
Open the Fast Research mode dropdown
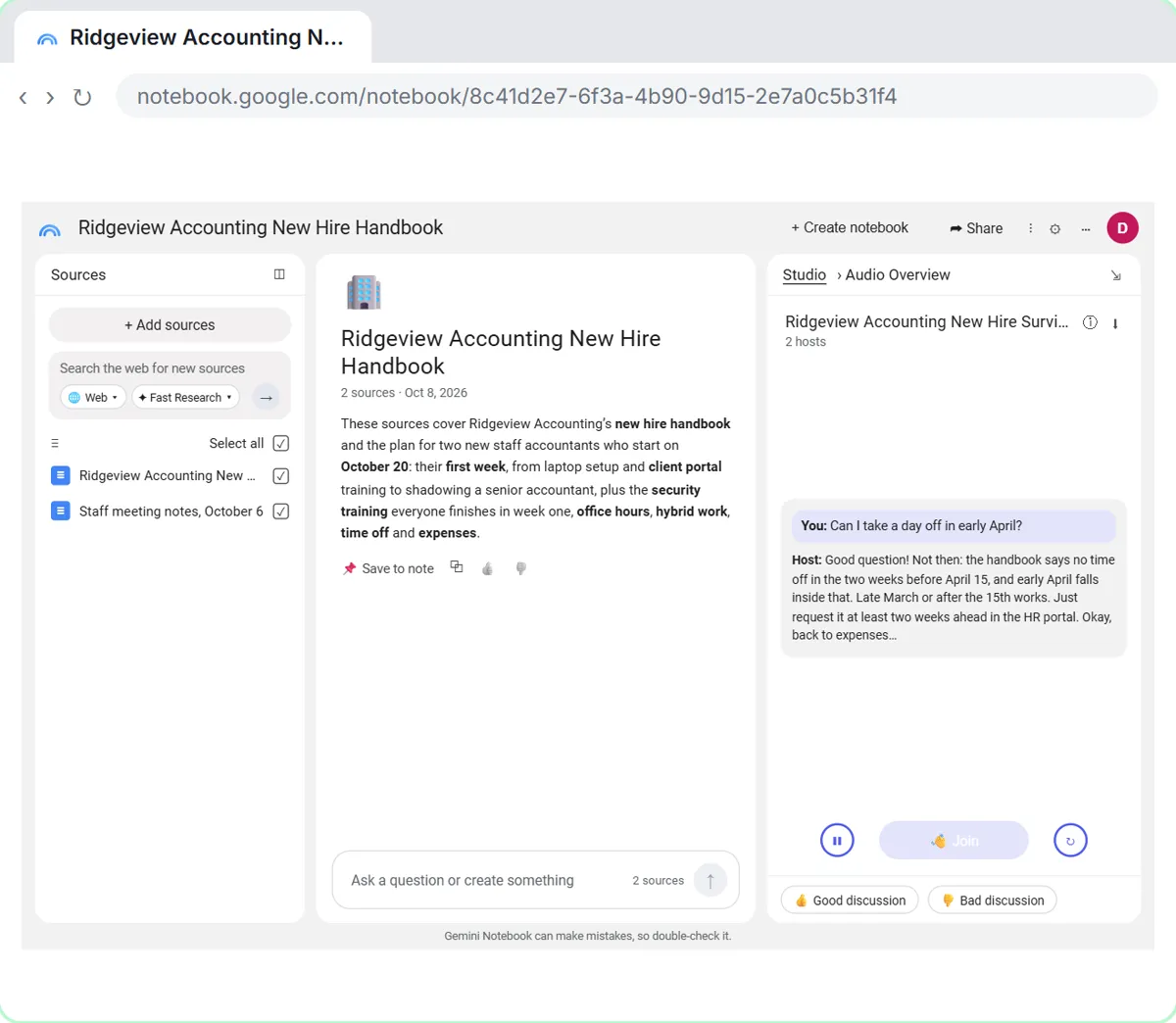click(186, 397)
